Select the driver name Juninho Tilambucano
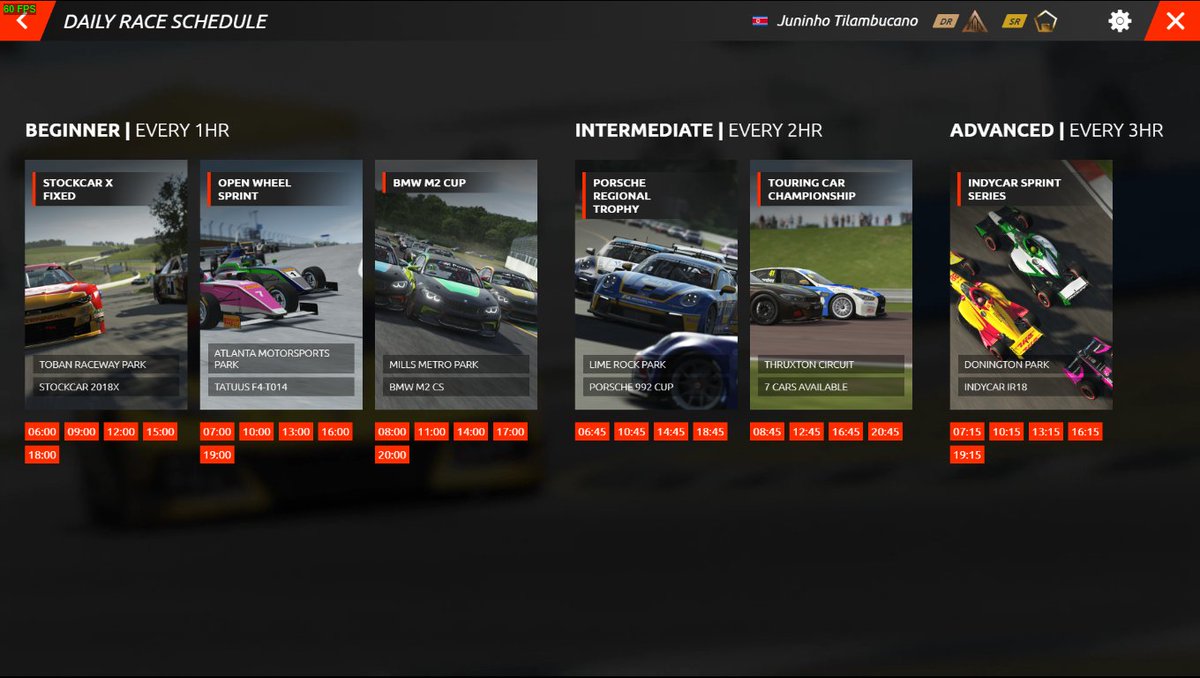Viewport: 1200px width, 678px height. click(846, 21)
